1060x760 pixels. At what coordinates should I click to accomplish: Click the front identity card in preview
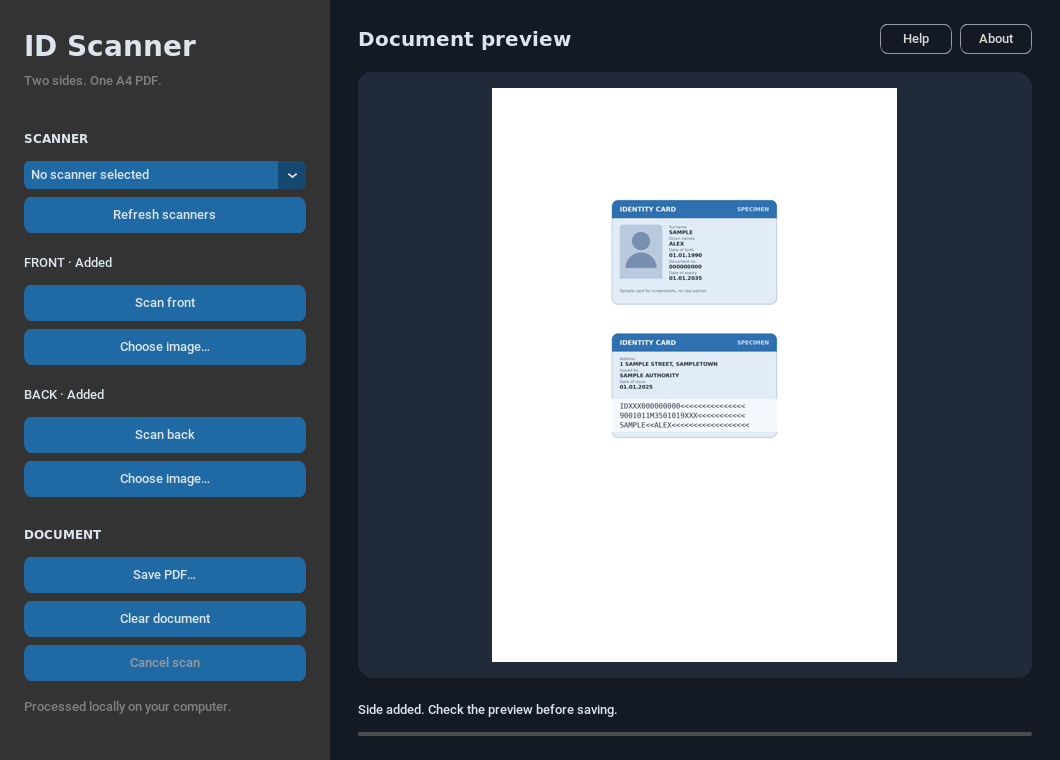(x=694, y=252)
